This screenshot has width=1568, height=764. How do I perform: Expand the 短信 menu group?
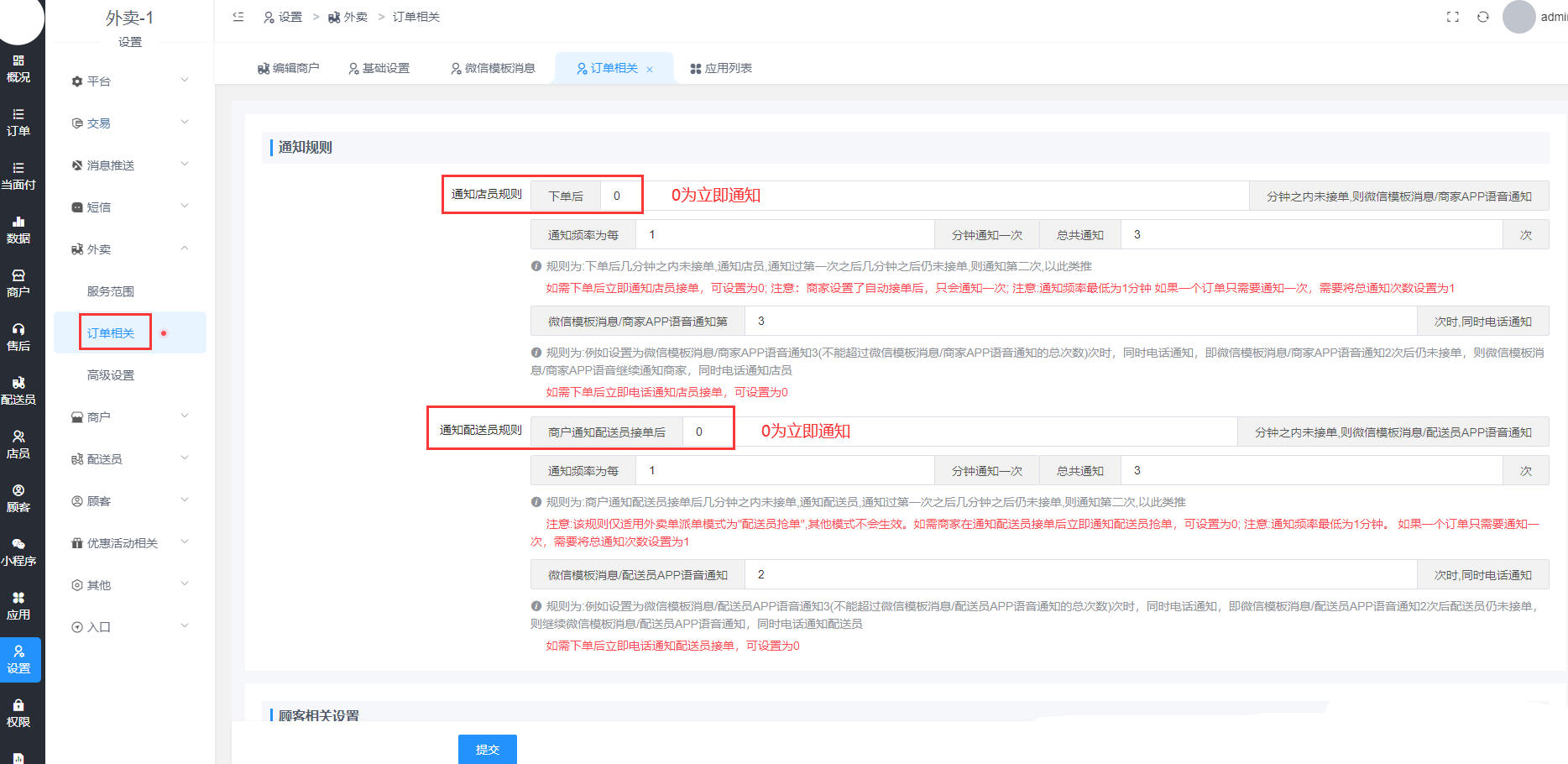(130, 207)
